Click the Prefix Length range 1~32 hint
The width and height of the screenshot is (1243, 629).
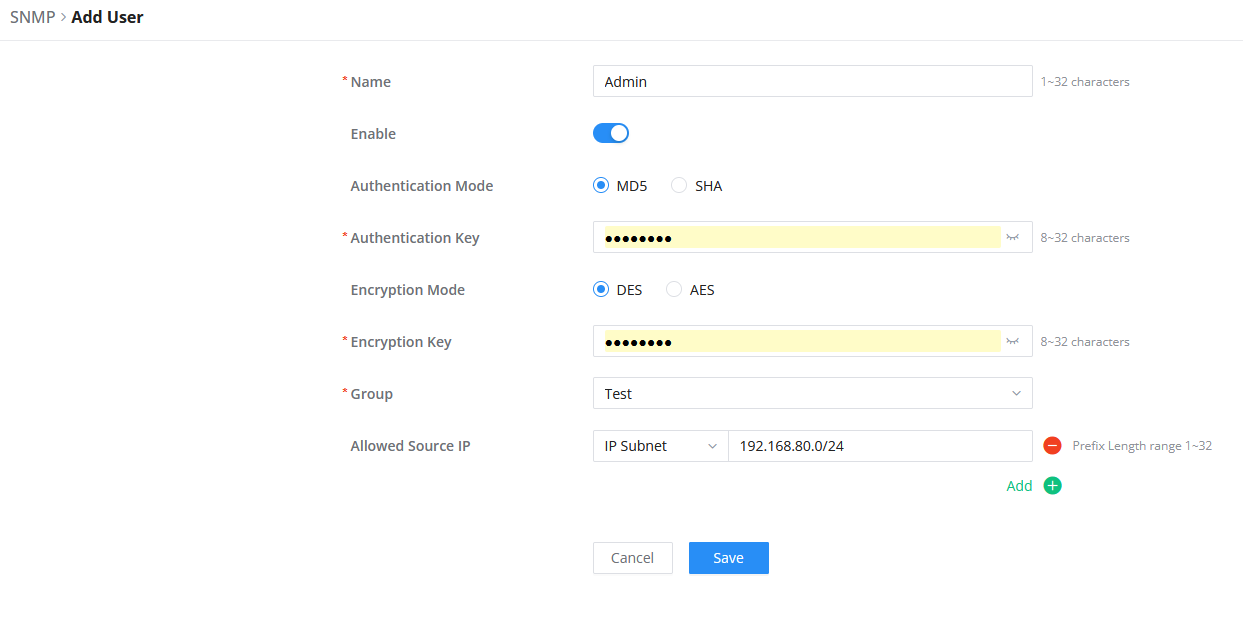[x=1142, y=446]
